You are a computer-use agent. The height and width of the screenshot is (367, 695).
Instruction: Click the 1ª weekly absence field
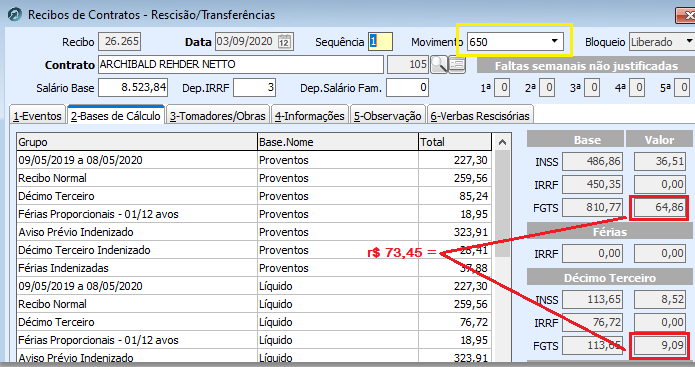tap(502, 88)
